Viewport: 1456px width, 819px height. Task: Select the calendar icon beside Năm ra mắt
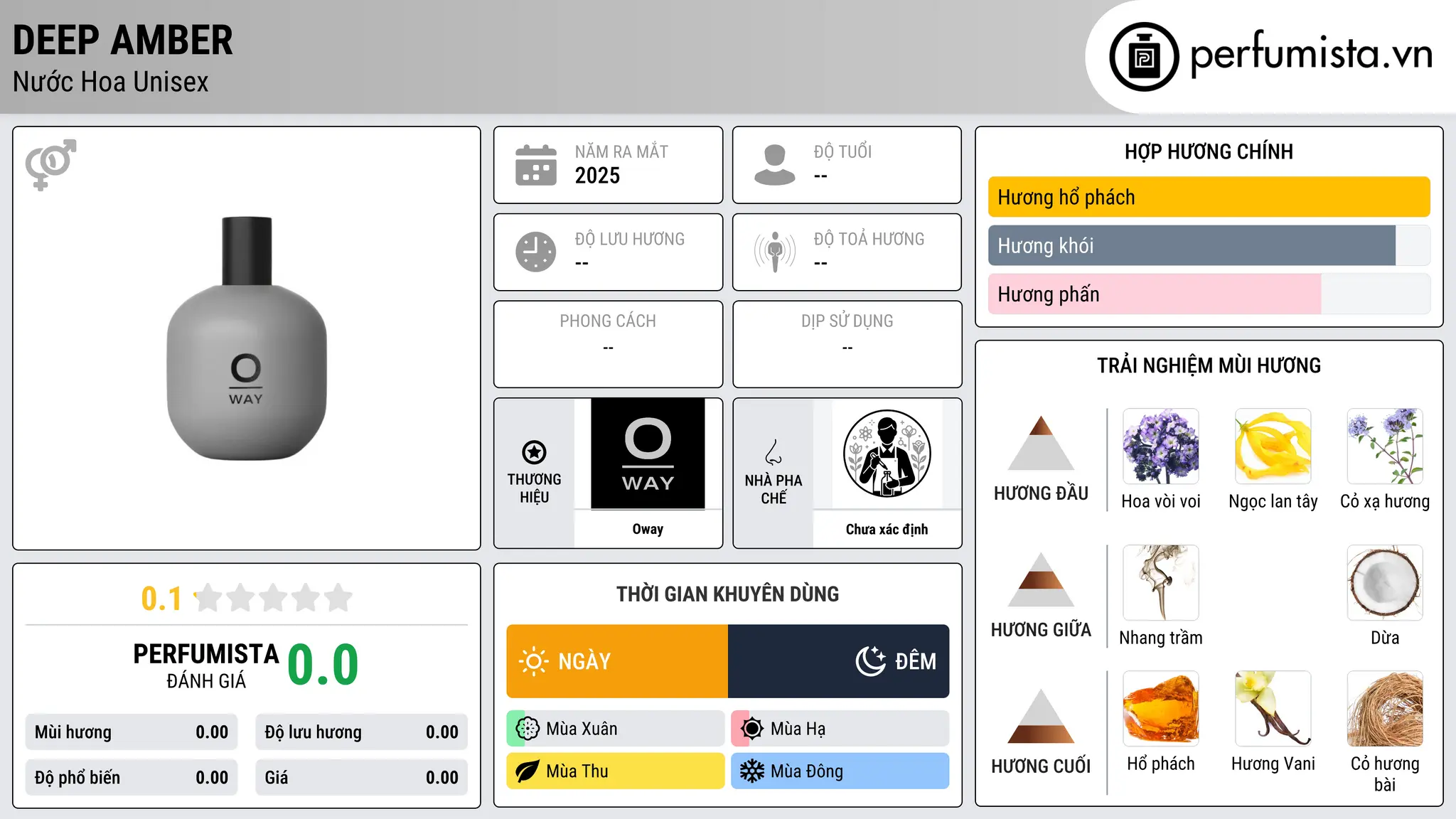coord(536,165)
